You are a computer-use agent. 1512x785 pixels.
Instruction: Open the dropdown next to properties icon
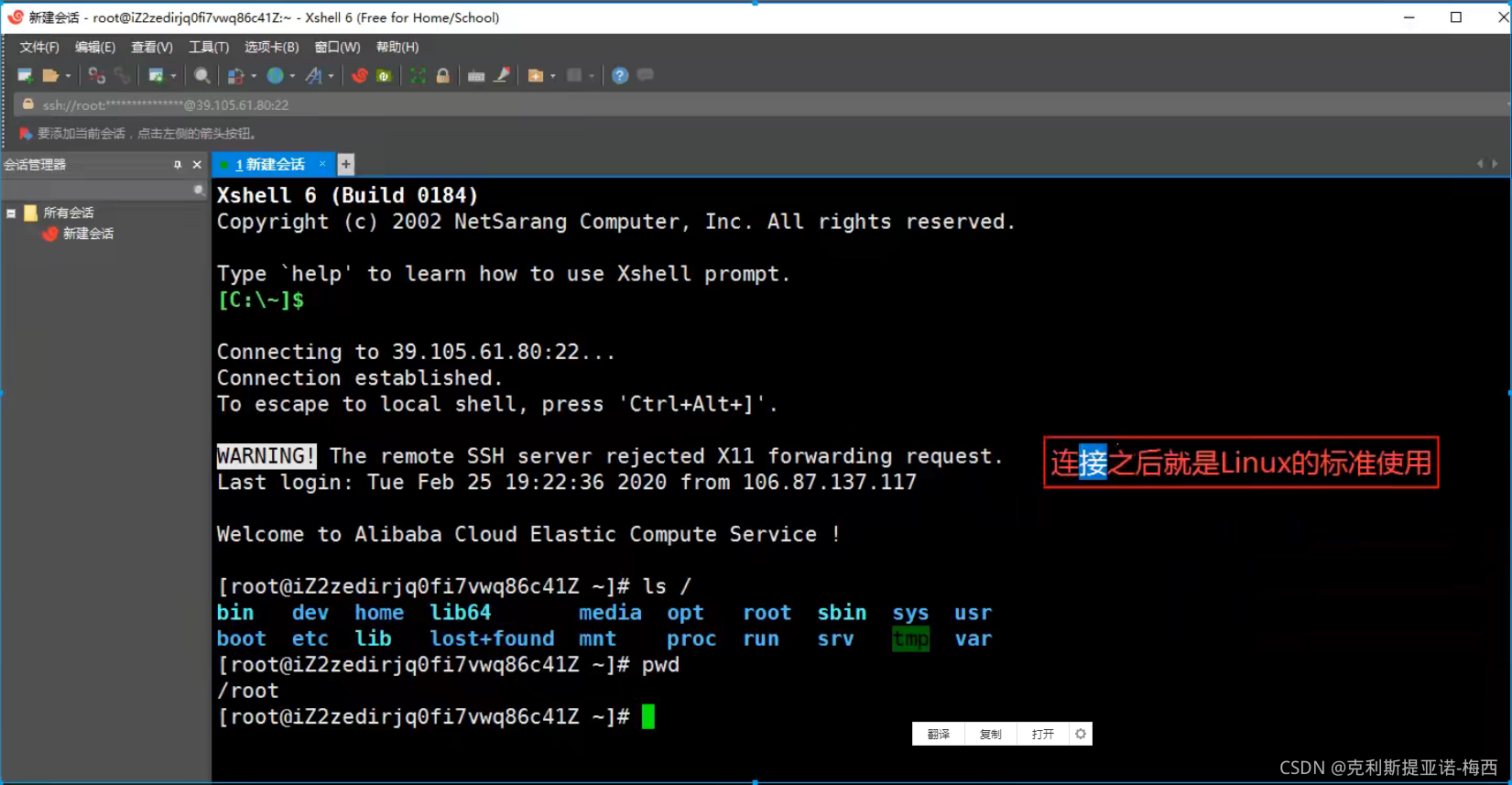point(173,76)
